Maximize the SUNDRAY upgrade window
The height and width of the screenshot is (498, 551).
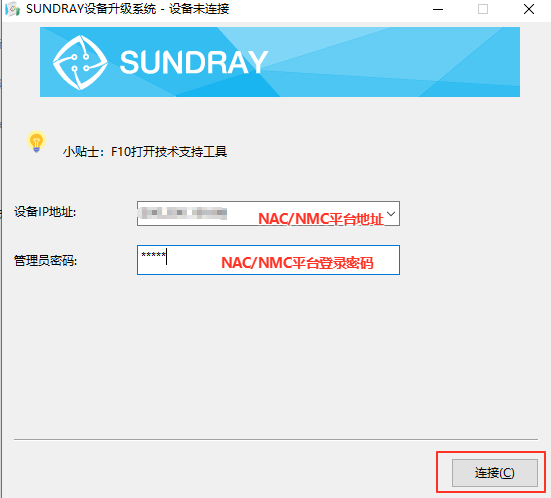483,9
